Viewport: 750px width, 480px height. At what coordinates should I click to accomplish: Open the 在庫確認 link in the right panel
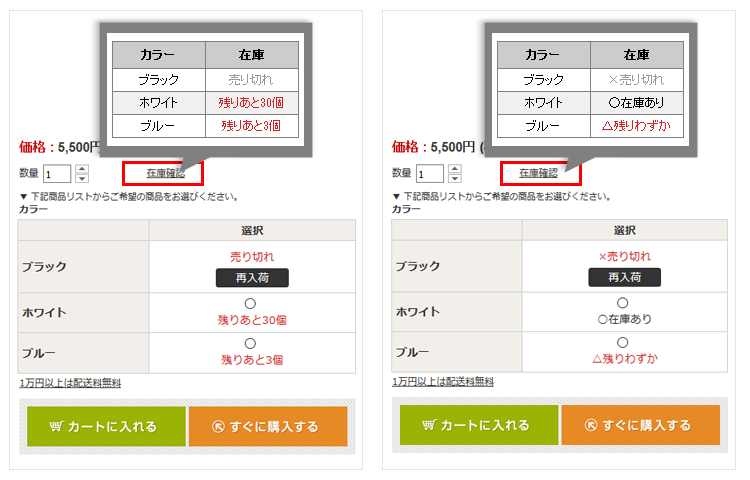[539, 173]
